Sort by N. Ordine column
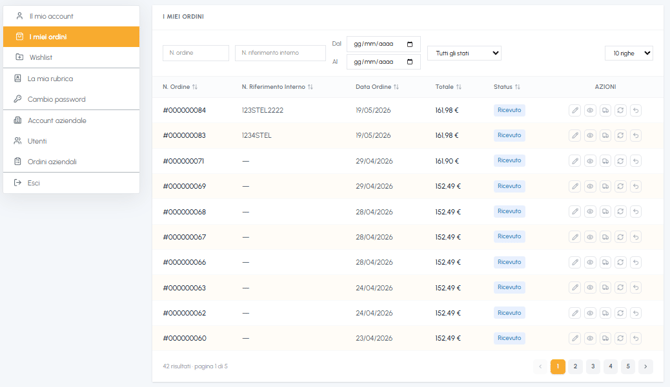The image size is (670, 387). 180,87
